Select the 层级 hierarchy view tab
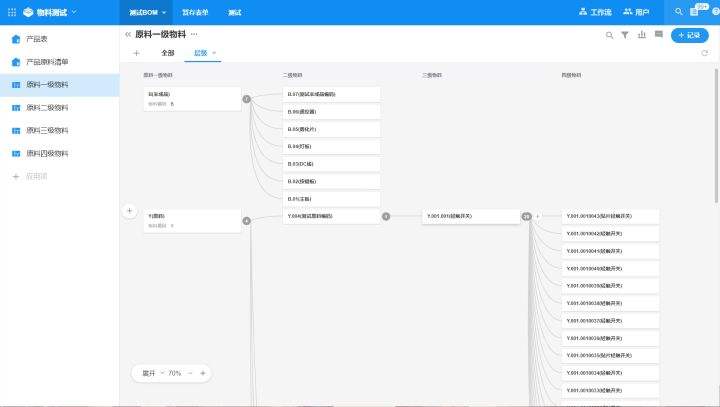The width and height of the screenshot is (720, 407). tap(201, 53)
